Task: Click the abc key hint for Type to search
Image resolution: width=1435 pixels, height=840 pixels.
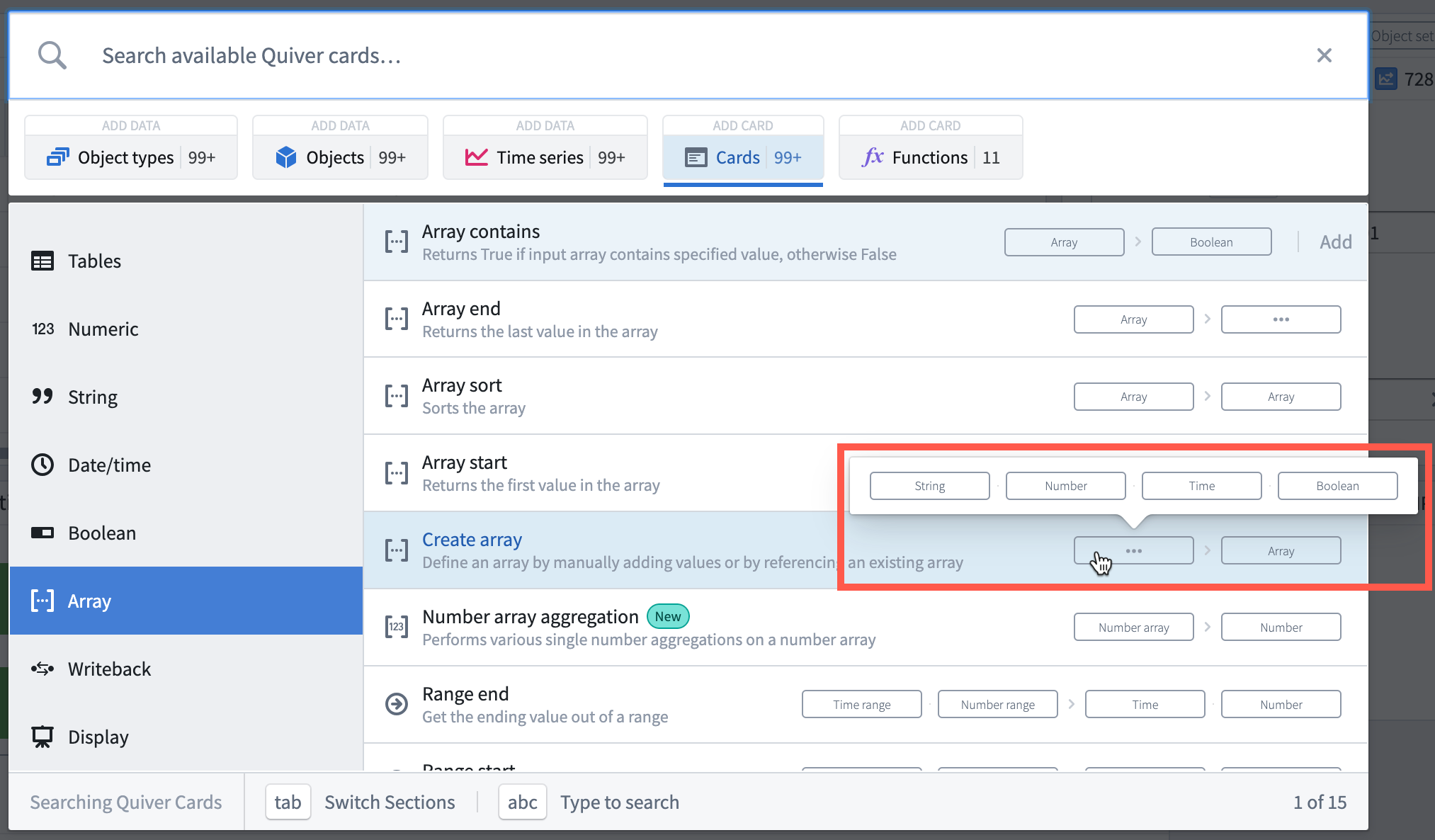Action: (x=522, y=802)
